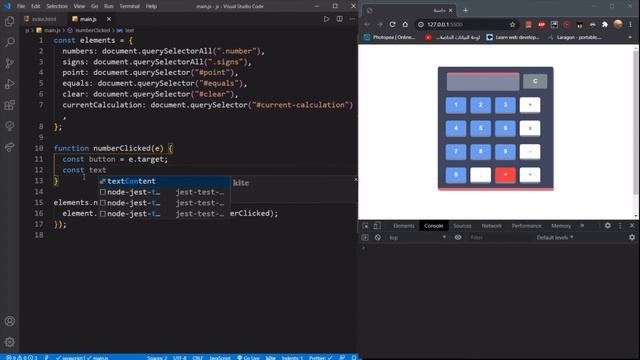Image resolution: width=640 pixels, height=360 pixels.
Task: Choose the textContent autocomplete suggestion
Action: click(x=164, y=181)
